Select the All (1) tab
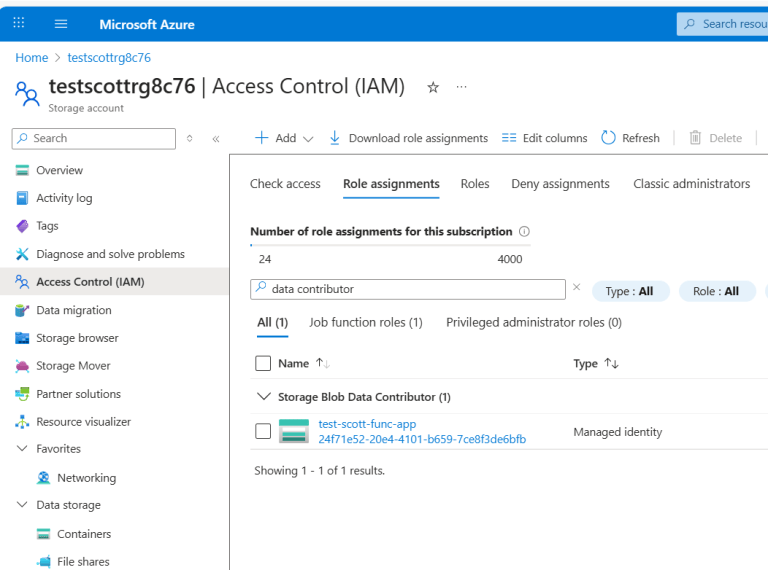The height and width of the screenshot is (570, 768). tap(273, 322)
